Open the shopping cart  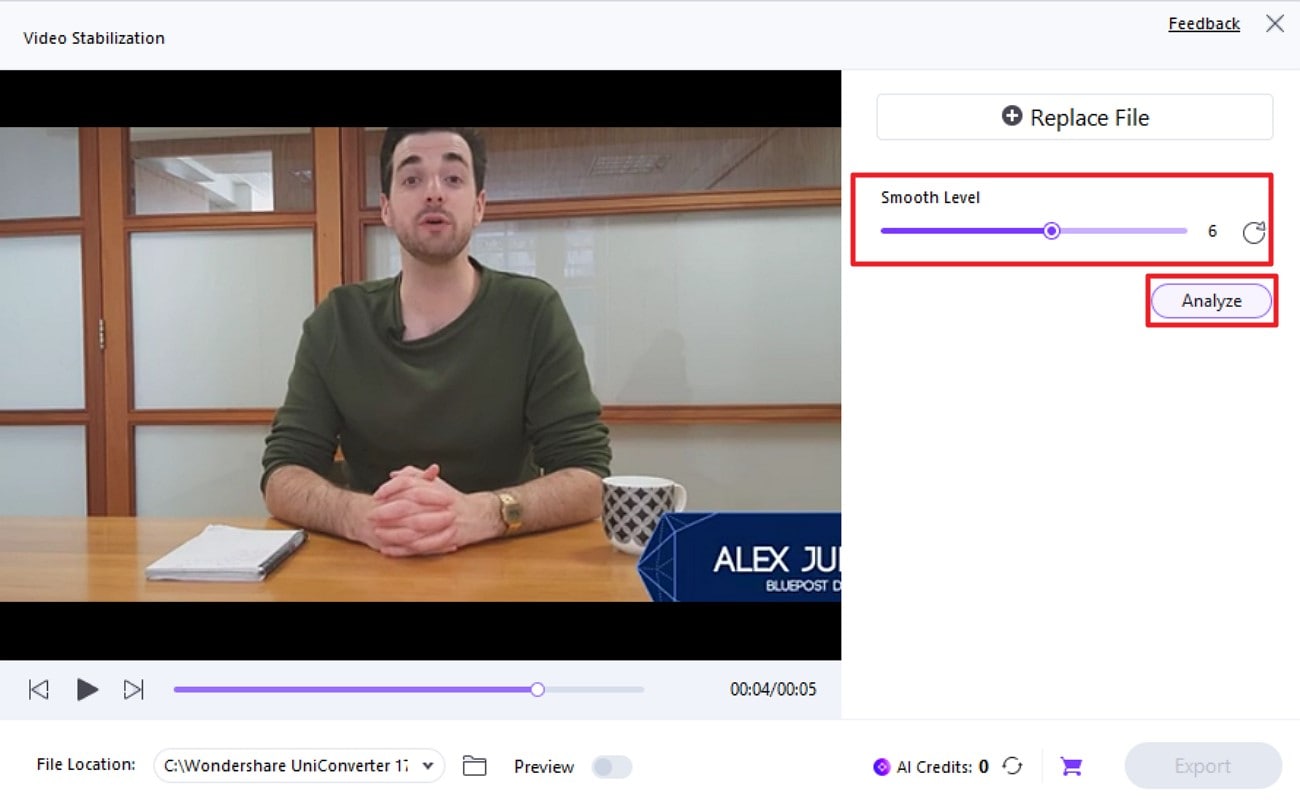click(1070, 765)
